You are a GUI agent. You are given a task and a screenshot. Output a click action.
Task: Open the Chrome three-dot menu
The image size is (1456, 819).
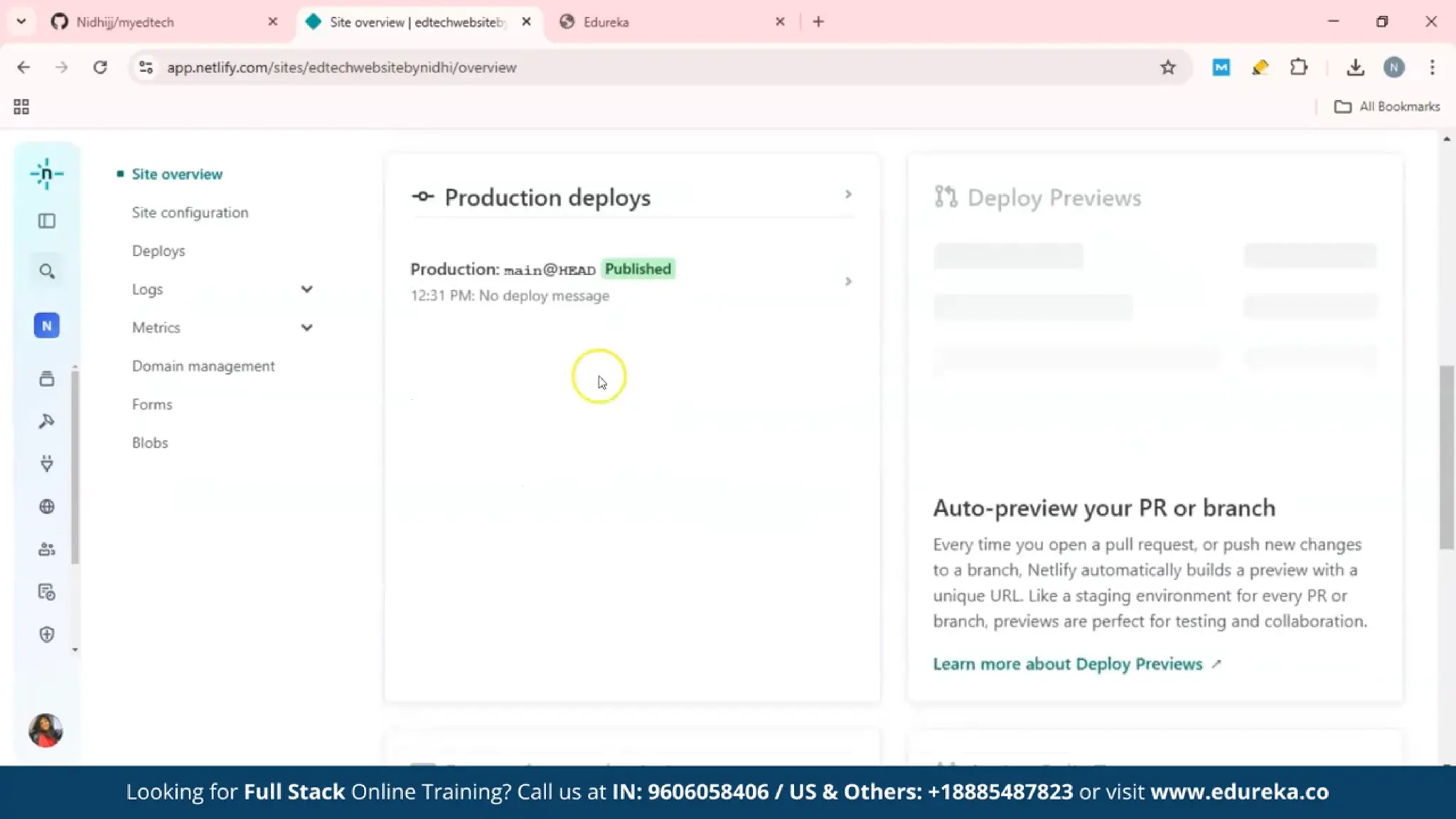tap(1433, 68)
